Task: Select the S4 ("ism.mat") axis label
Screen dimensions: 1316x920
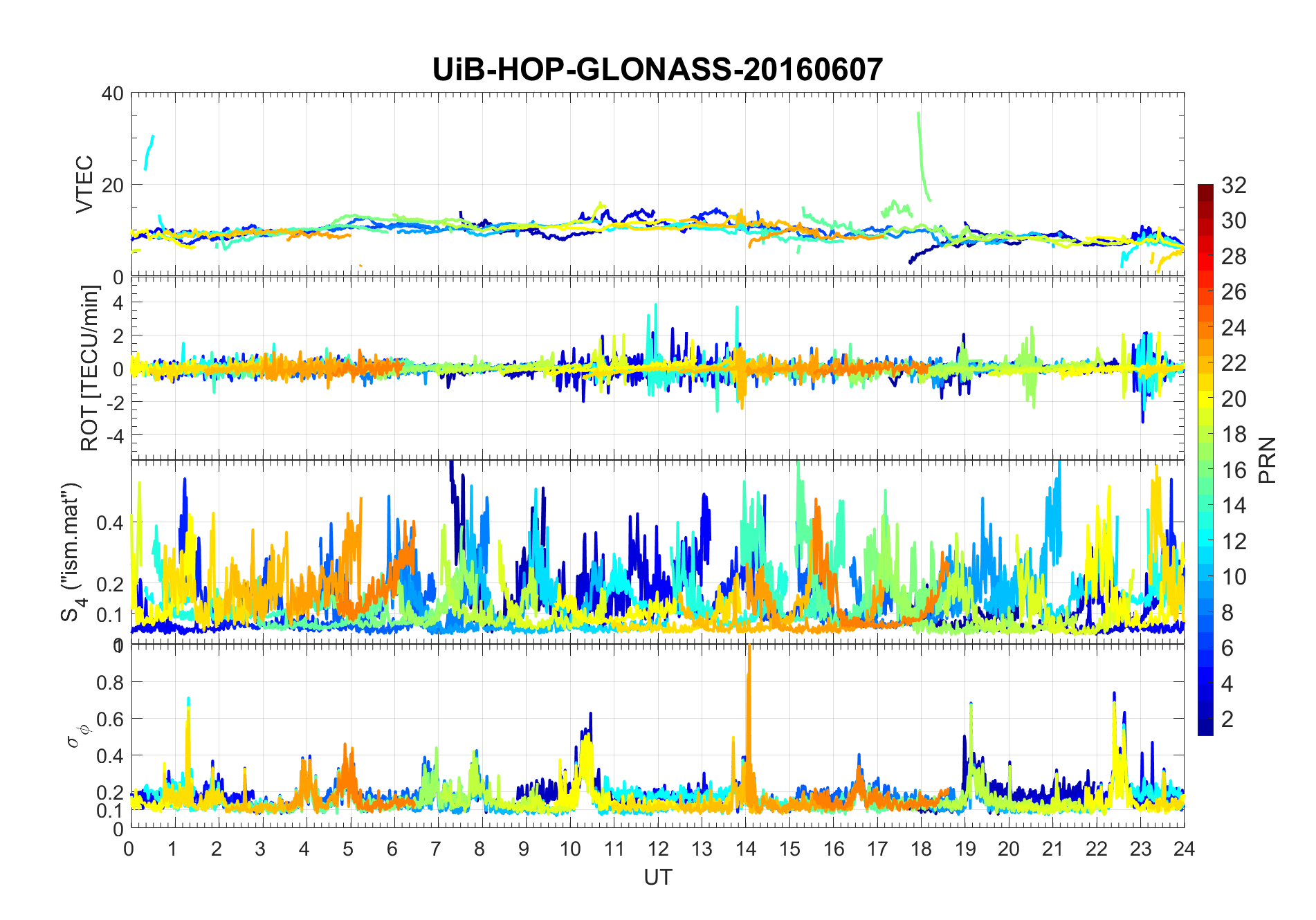Action: click(73, 552)
